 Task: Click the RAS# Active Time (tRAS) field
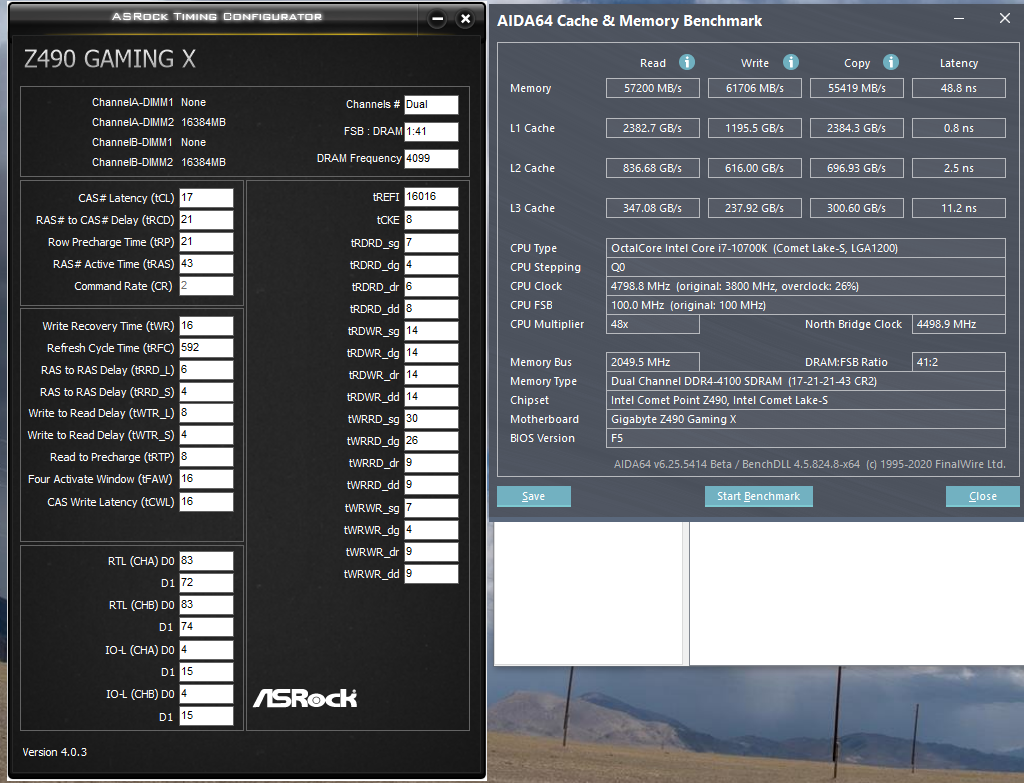206,264
